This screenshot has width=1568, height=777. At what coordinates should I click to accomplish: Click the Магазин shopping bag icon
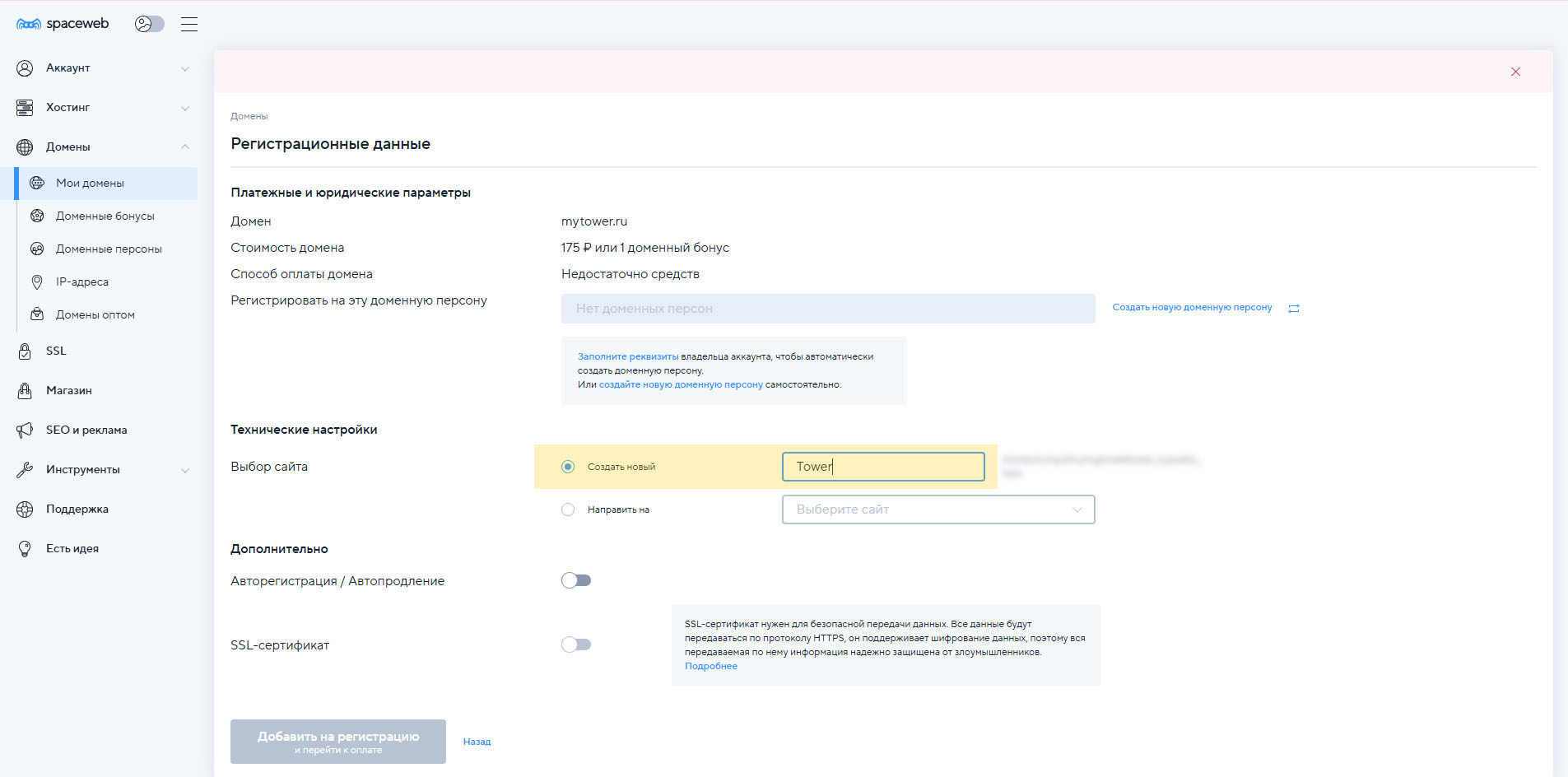(x=25, y=391)
